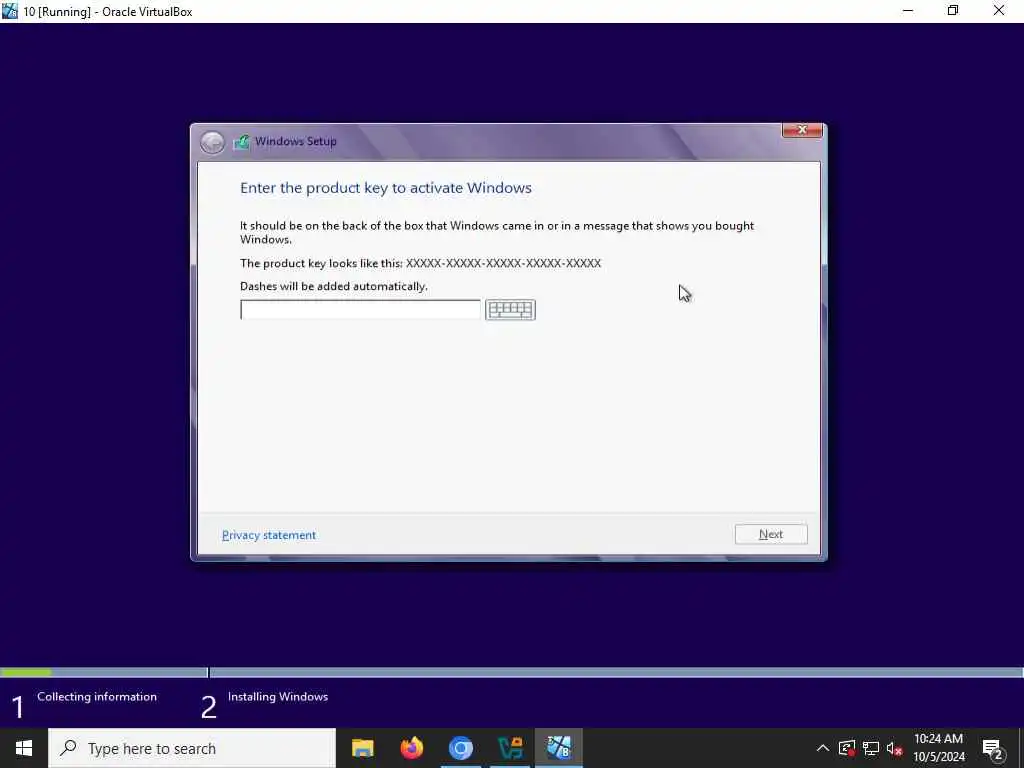Open the Windows Start menu
This screenshot has height=768, width=1024.
(x=24, y=748)
